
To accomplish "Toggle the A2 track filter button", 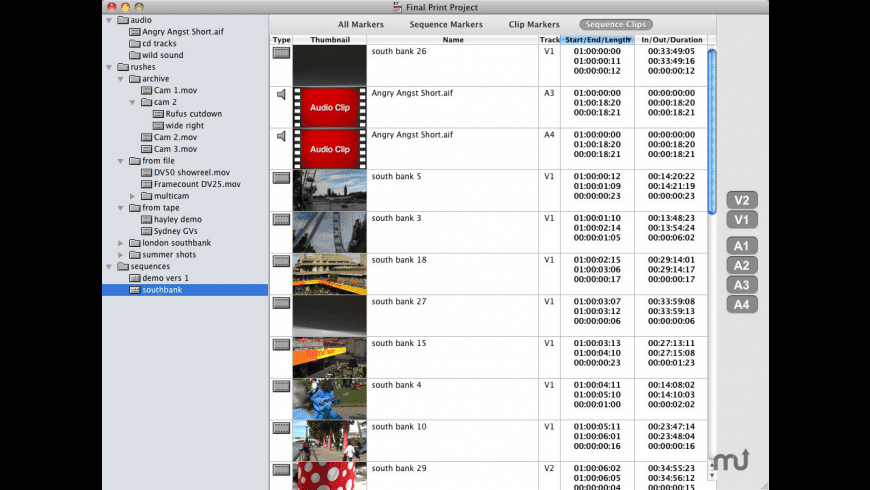I will (742, 265).
